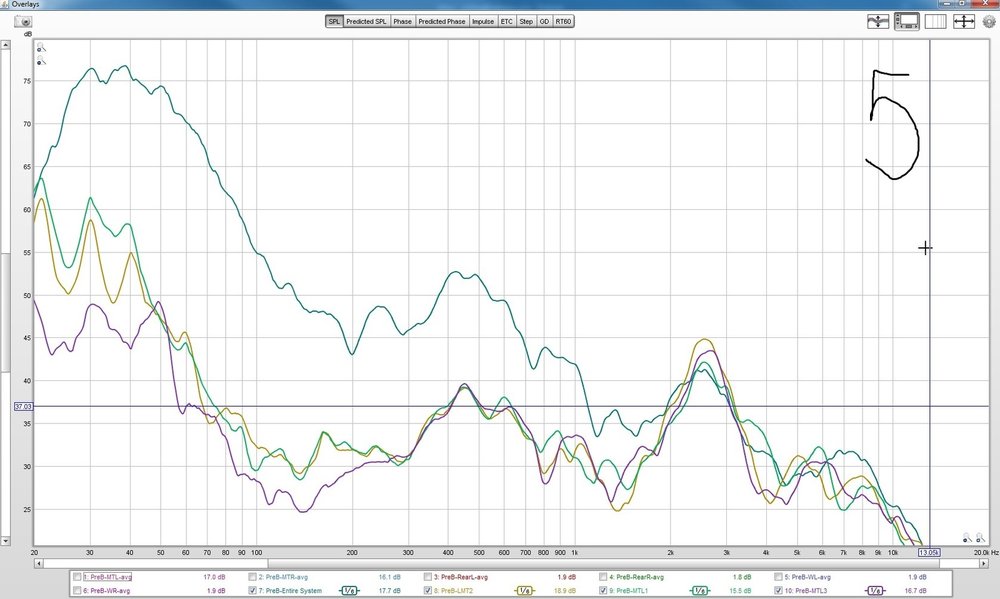Switch to Predicted SPL tab
The image size is (1000, 599).
click(367, 21)
